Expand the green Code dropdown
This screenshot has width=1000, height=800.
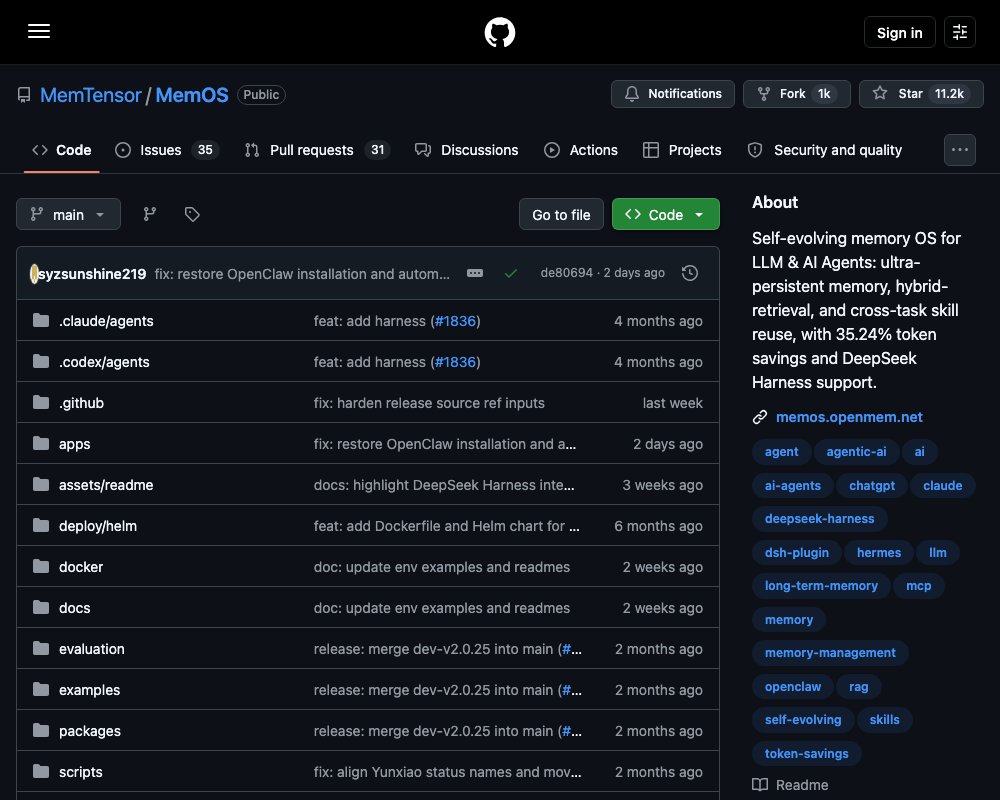(665, 214)
